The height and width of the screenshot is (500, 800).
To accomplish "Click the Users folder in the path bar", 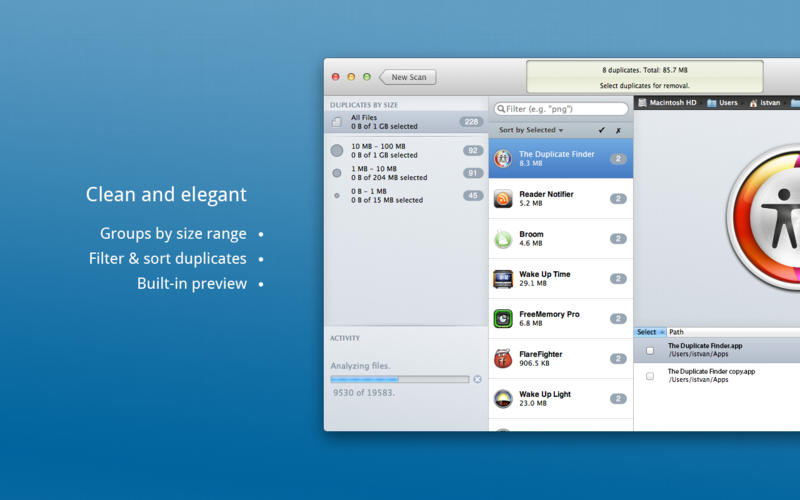I will click(722, 103).
